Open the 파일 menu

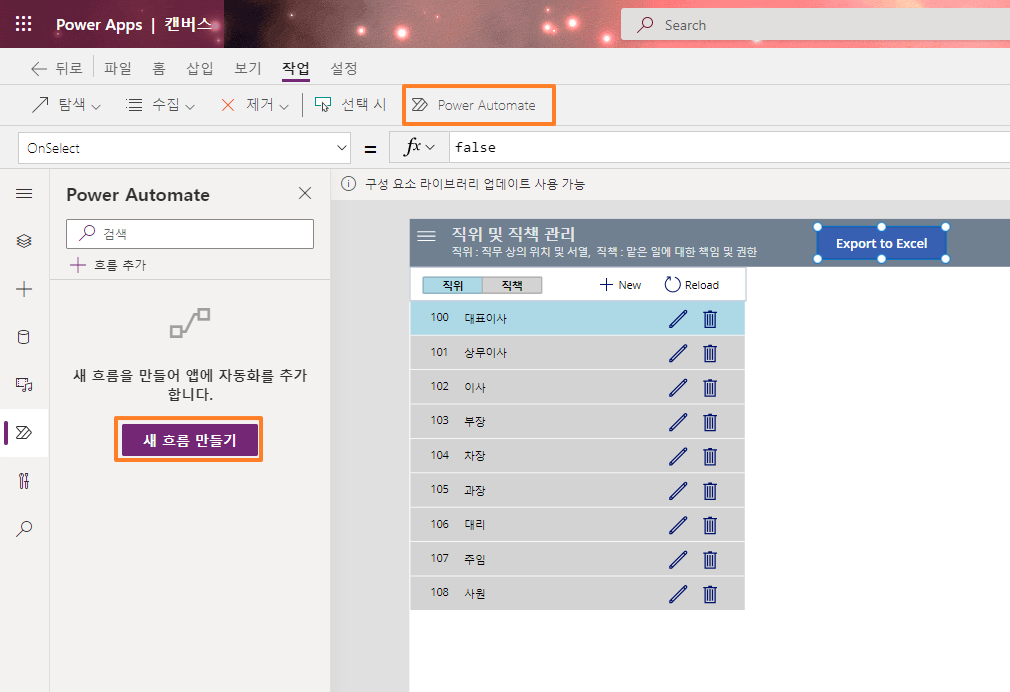(118, 68)
